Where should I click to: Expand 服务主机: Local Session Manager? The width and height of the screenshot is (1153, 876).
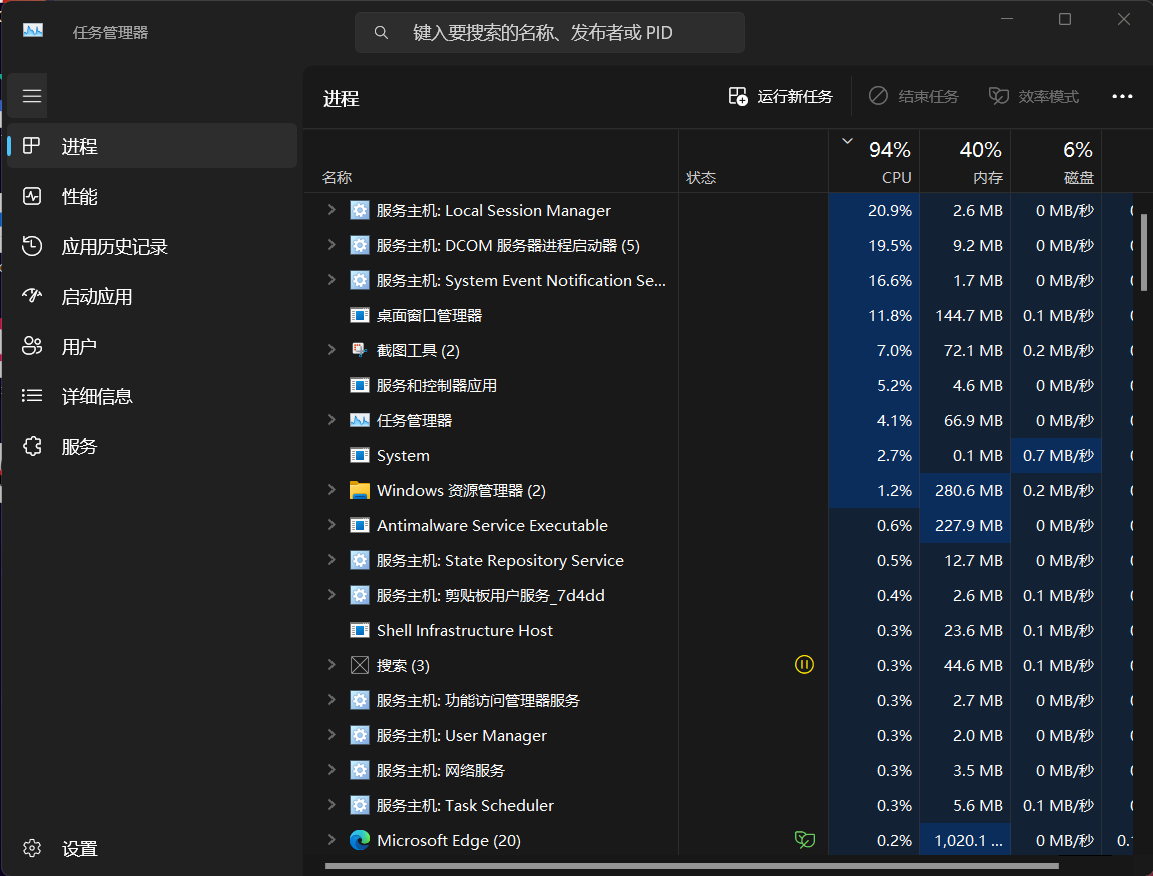click(331, 210)
